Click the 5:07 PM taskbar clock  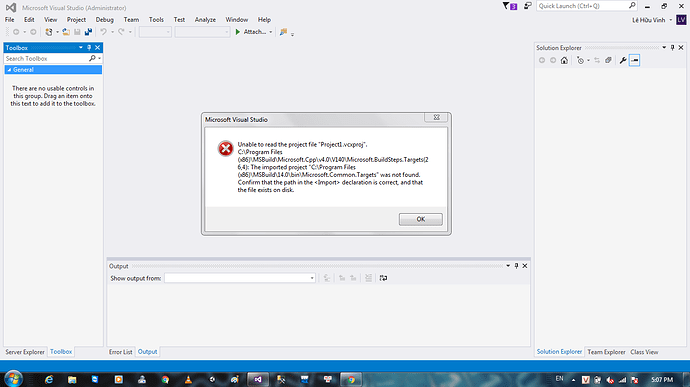tap(662, 380)
